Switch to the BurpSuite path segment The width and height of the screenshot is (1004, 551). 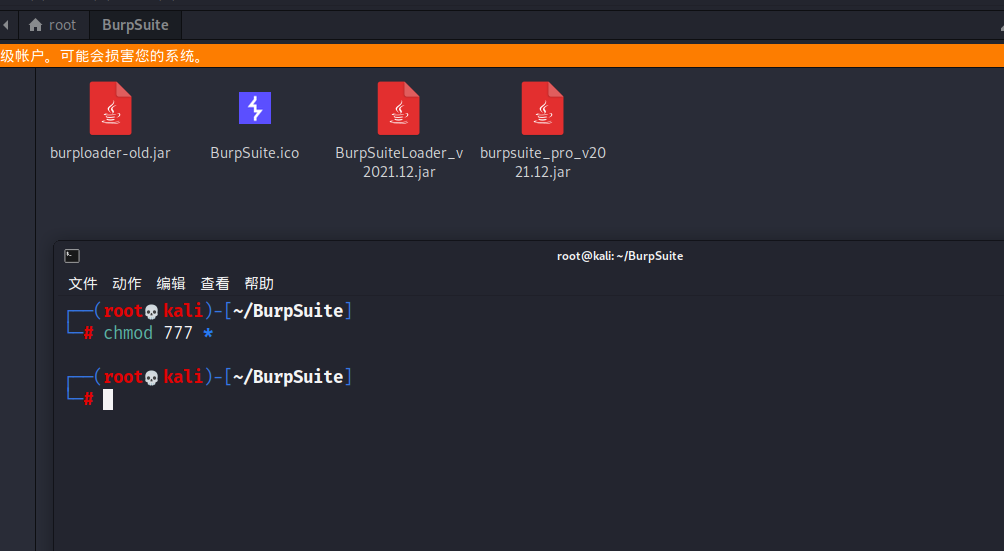tap(135, 25)
